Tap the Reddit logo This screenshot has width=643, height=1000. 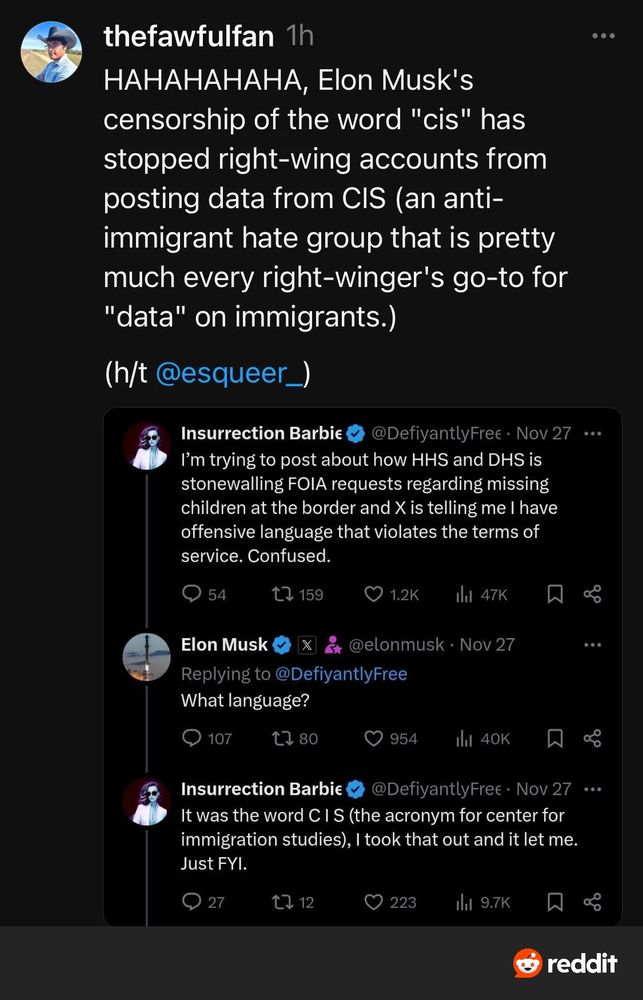click(565, 963)
